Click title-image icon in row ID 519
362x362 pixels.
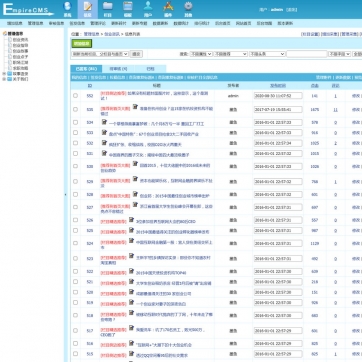pos(131,302)
